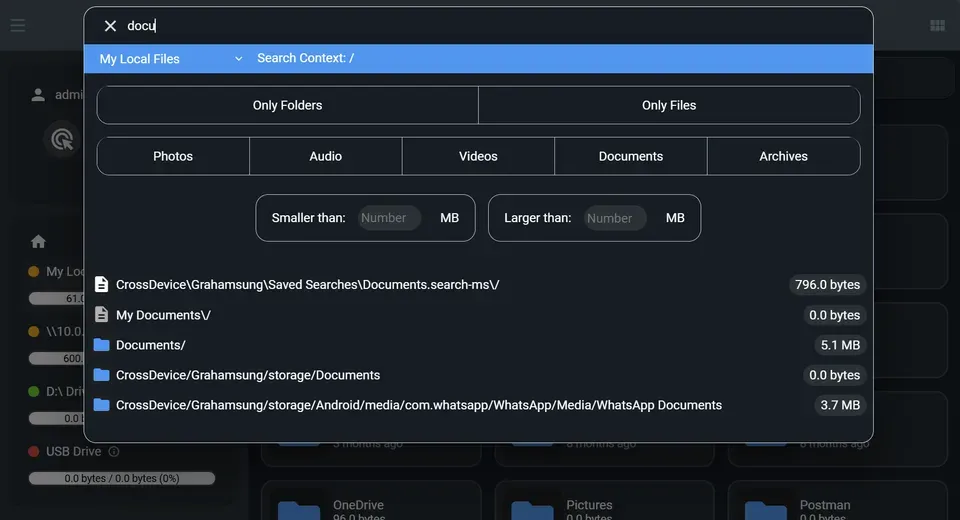Expand the My Local Files dropdown
This screenshot has width=960, height=520.
[170, 59]
